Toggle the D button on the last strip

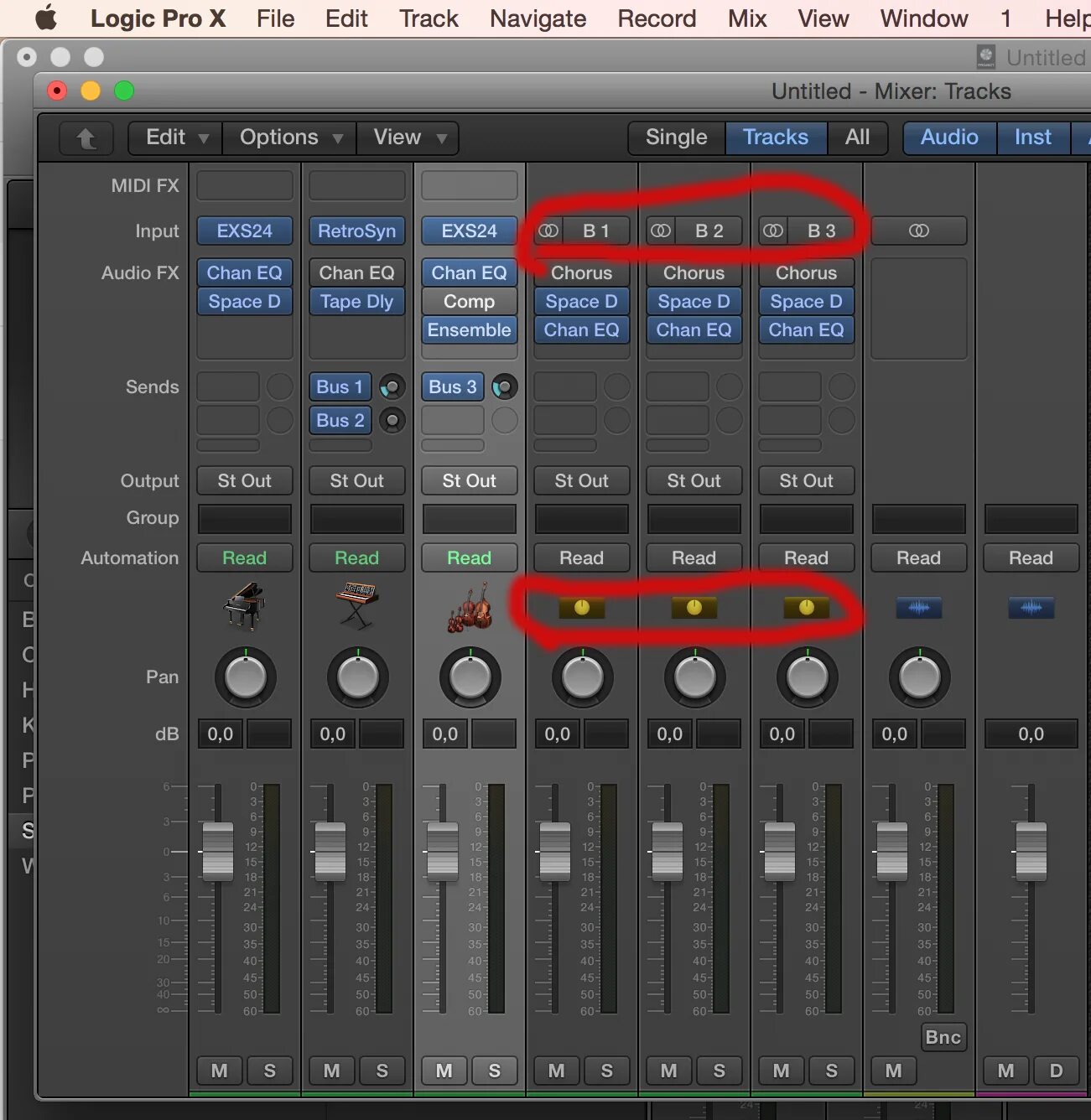pos(1057,1071)
